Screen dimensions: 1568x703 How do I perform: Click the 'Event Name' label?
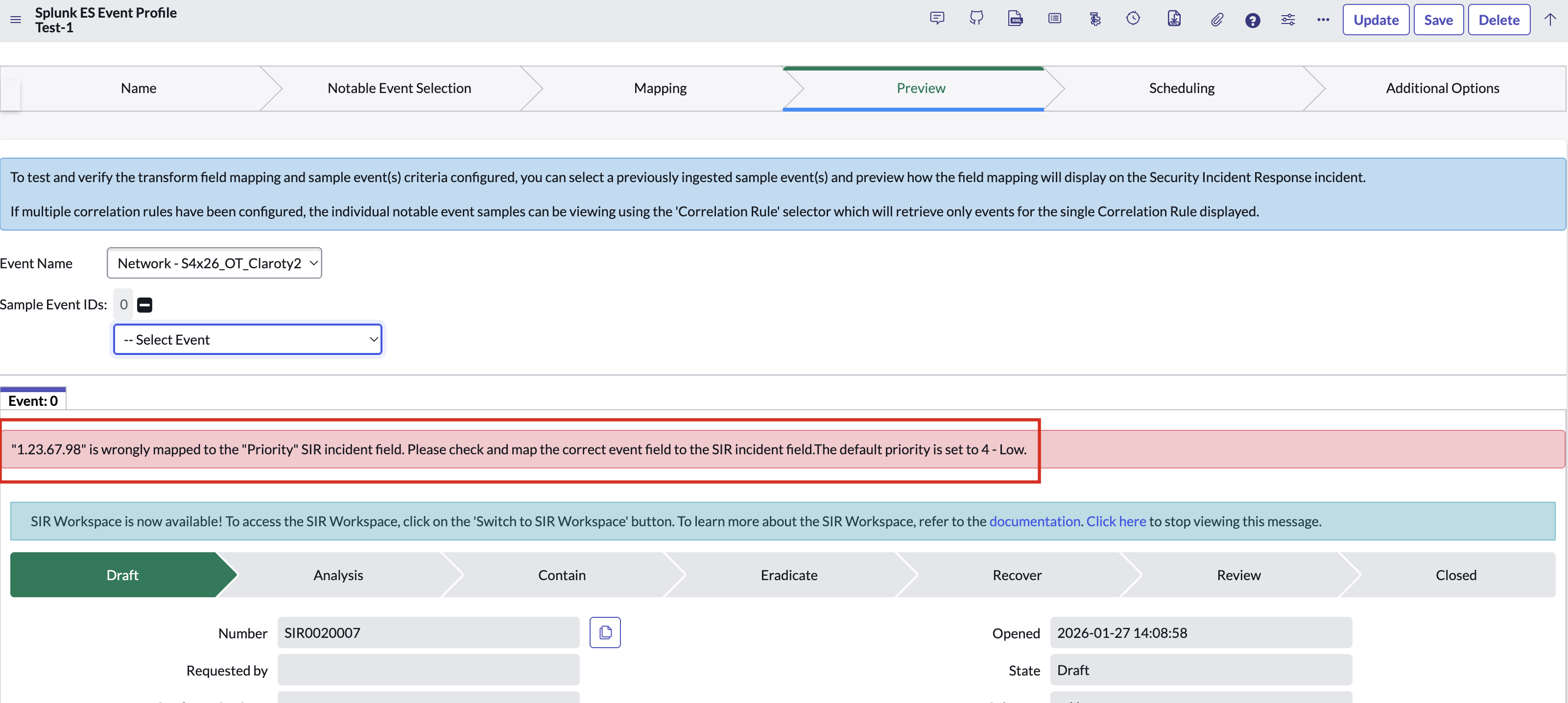(x=37, y=263)
